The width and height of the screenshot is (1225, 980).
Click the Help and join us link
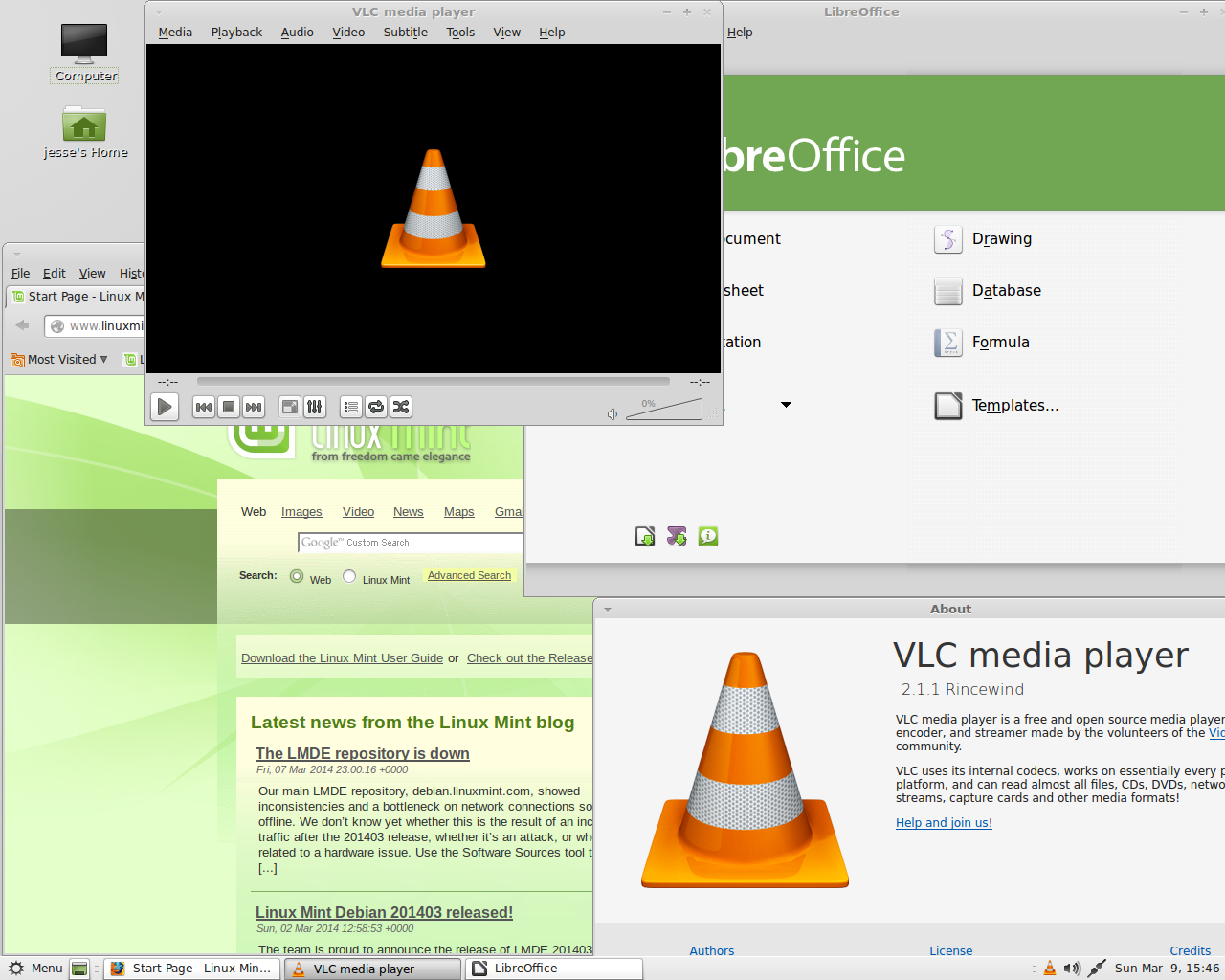(x=944, y=823)
